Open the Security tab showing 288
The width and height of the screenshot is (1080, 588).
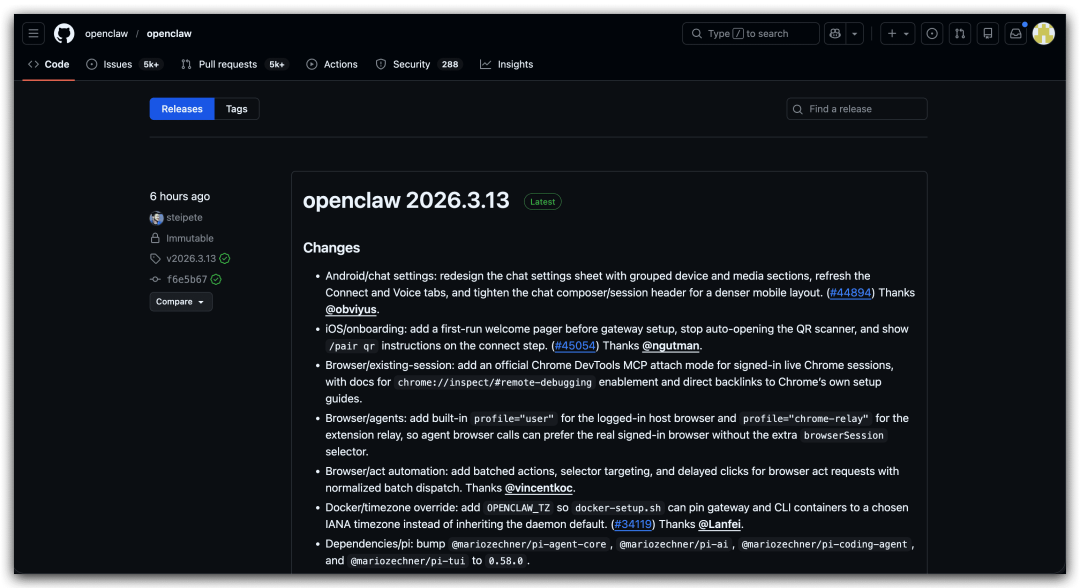coord(411,64)
